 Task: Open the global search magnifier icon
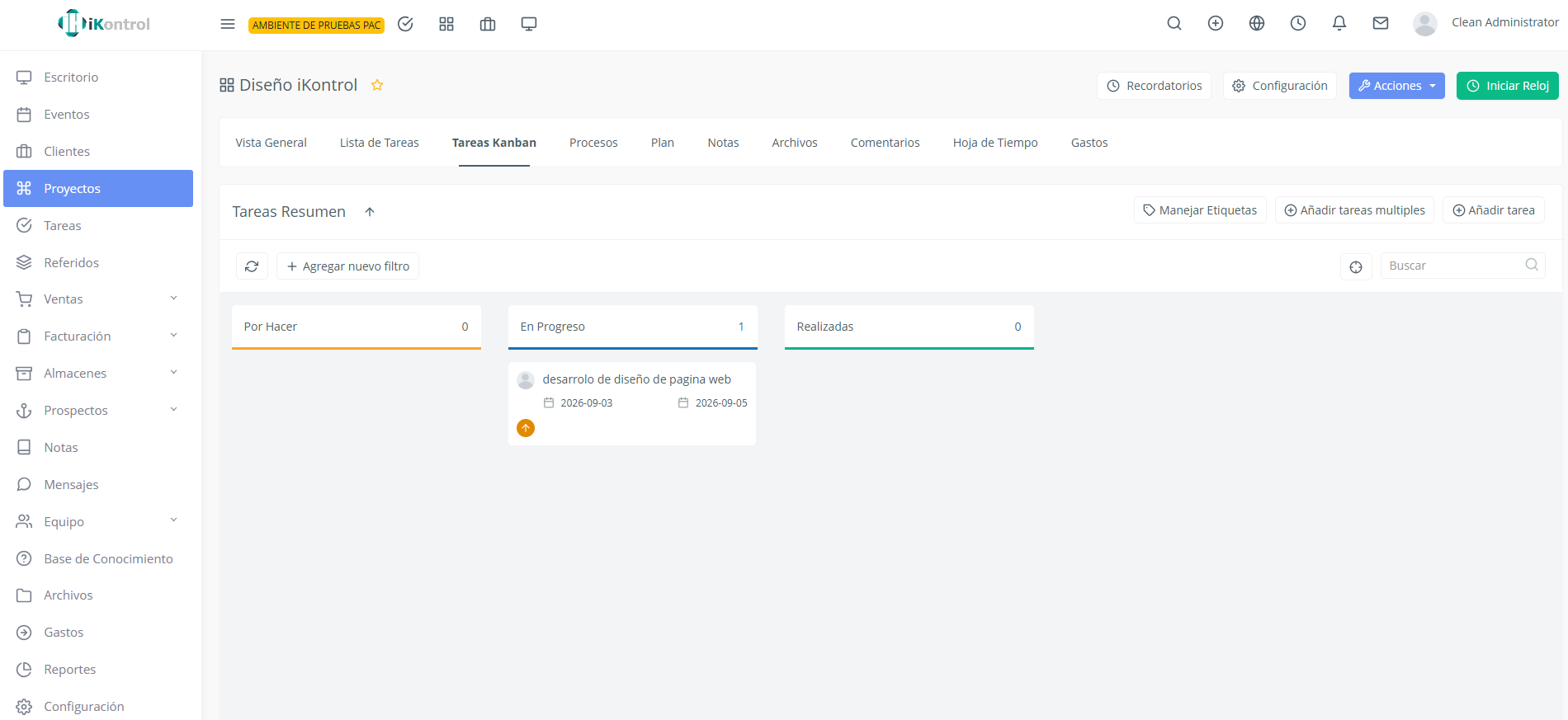click(1174, 23)
